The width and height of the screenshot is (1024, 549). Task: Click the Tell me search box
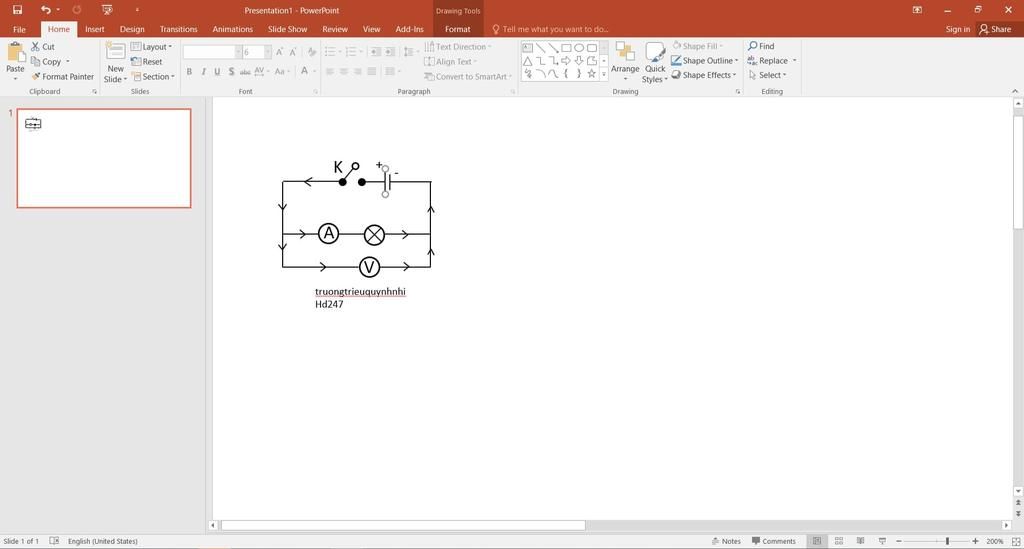coord(550,29)
